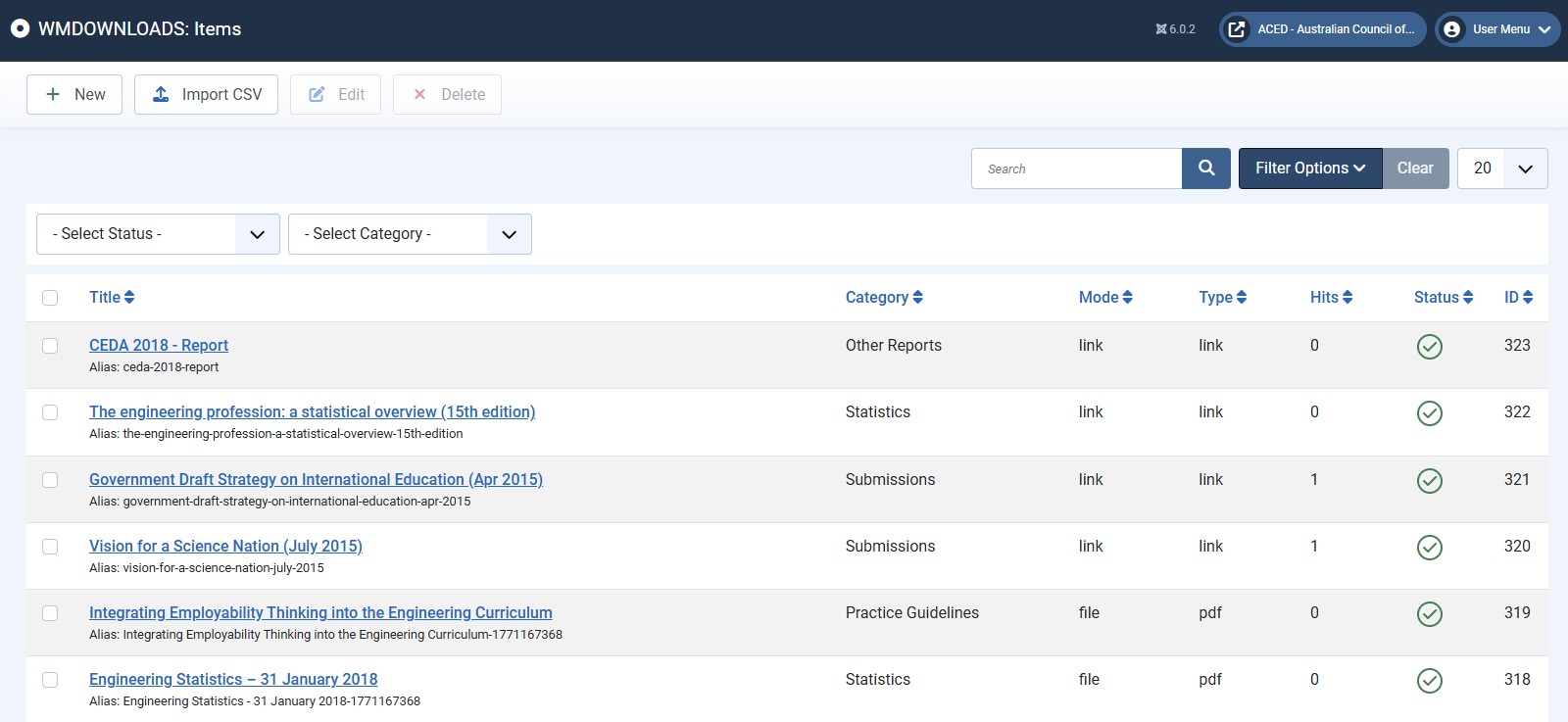1568x722 pixels.
Task: Check the box for engineering profession statistical overview
Action: coord(50,412)
